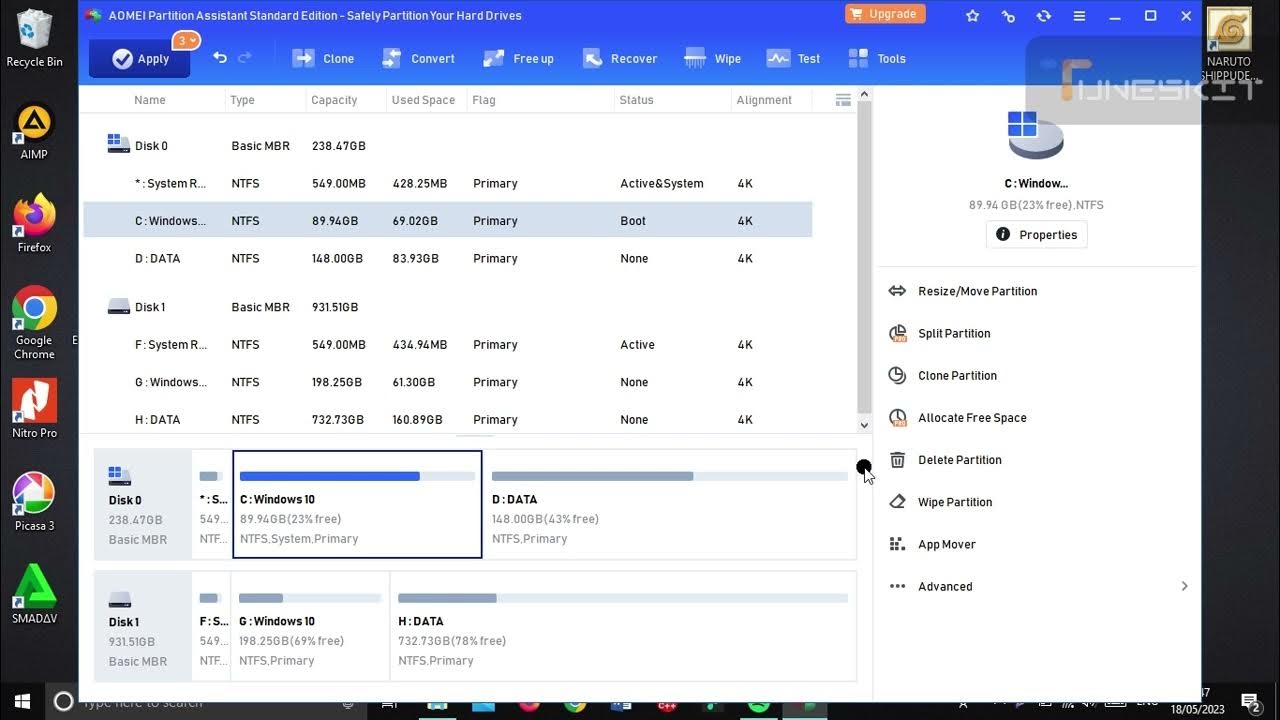Select the C: Windows 10 block in disk map

(x=357, y=504)
